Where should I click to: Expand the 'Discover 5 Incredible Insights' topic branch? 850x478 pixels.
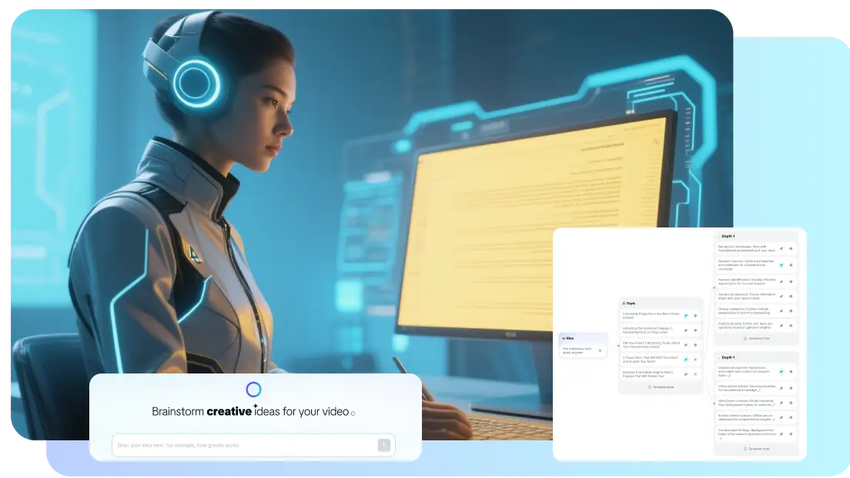tap(695, 373)
